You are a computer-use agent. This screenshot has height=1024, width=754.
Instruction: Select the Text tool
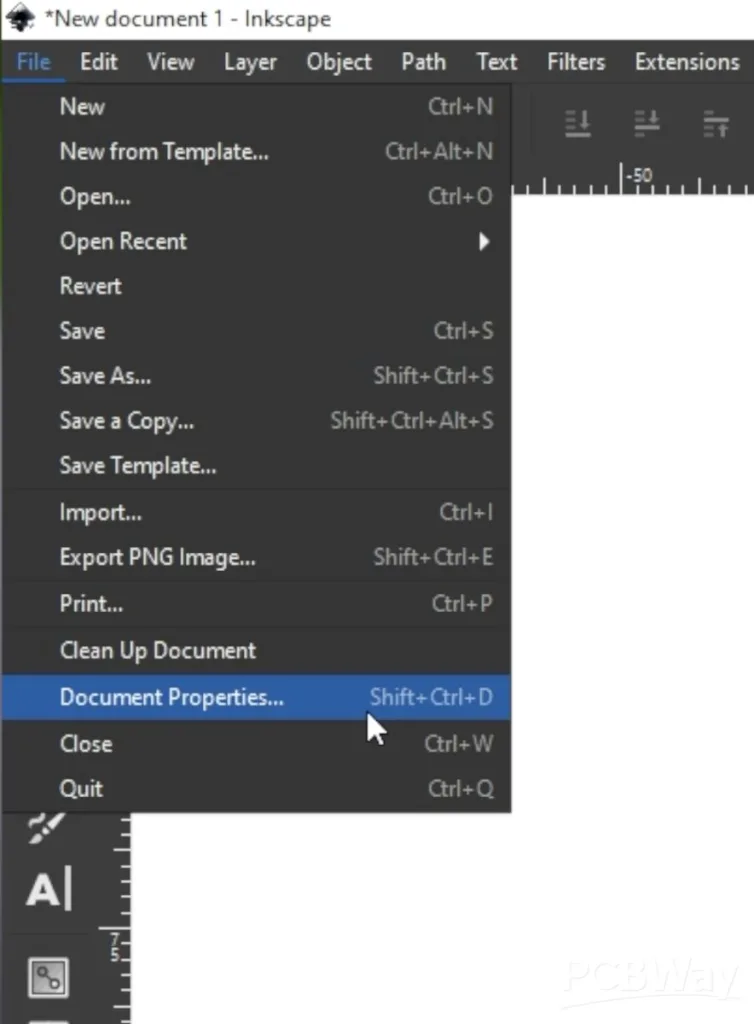[48, 889]
